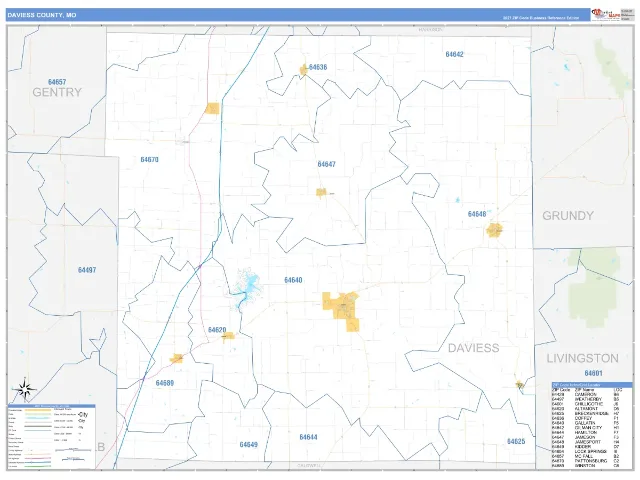Image resolution: width=640 pixels, height=480 pixels.
Task: Click the GRUNDY county label
Action: pyautogui.click(x=568, y=216)
